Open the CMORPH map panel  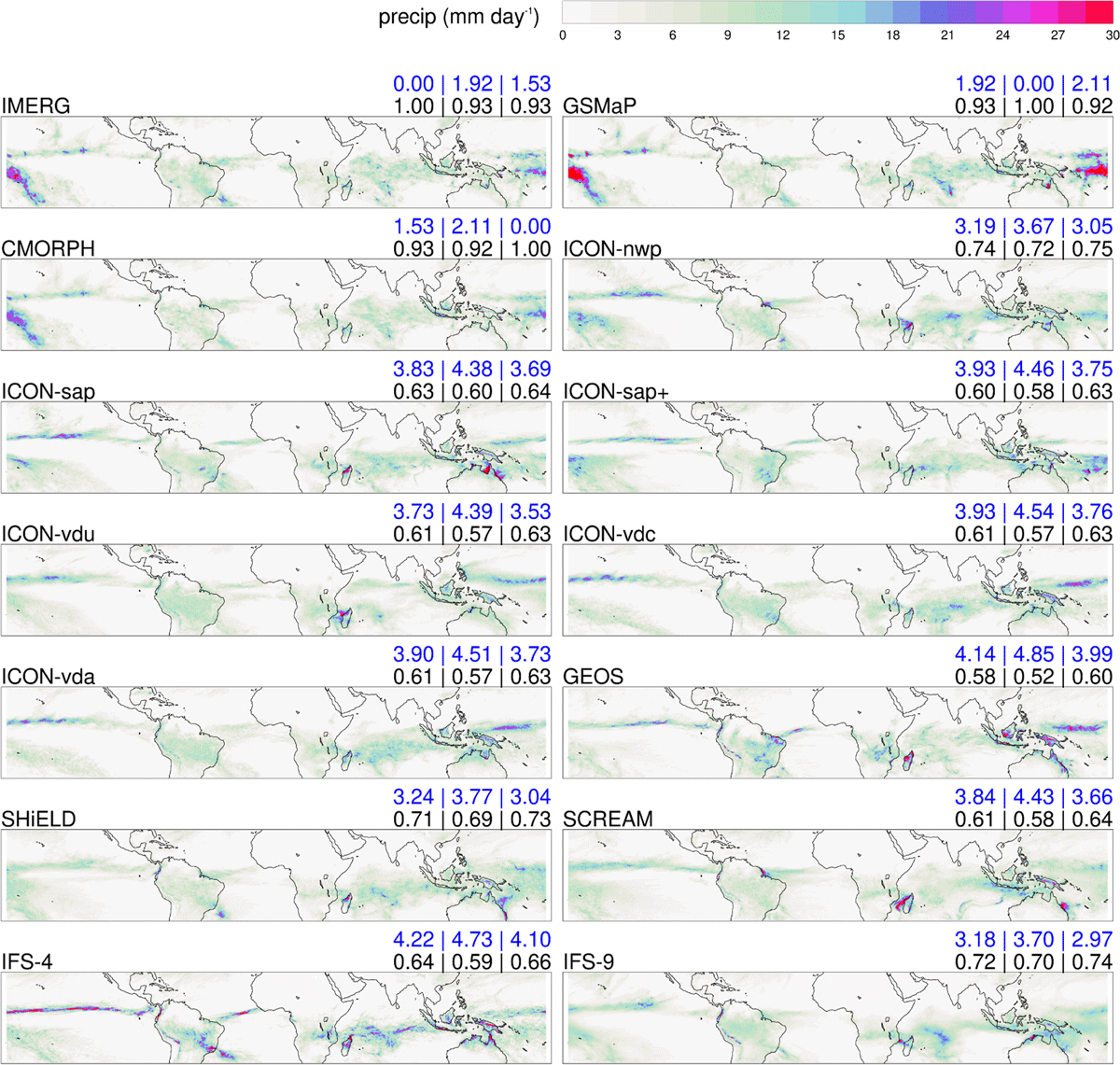tap(277, 305)
